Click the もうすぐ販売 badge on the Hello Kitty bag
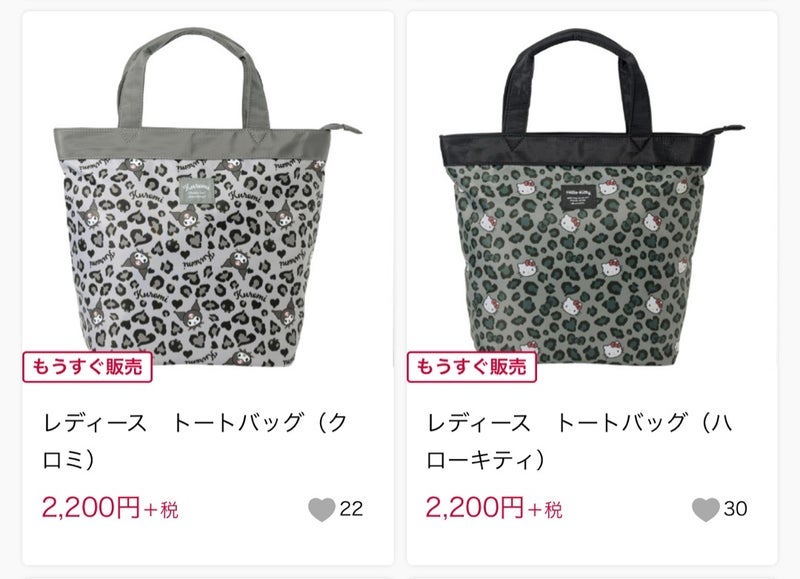Image resolution: width=800 pixels, height=579 pixels. pyautogui.click(x=471, y=367)
